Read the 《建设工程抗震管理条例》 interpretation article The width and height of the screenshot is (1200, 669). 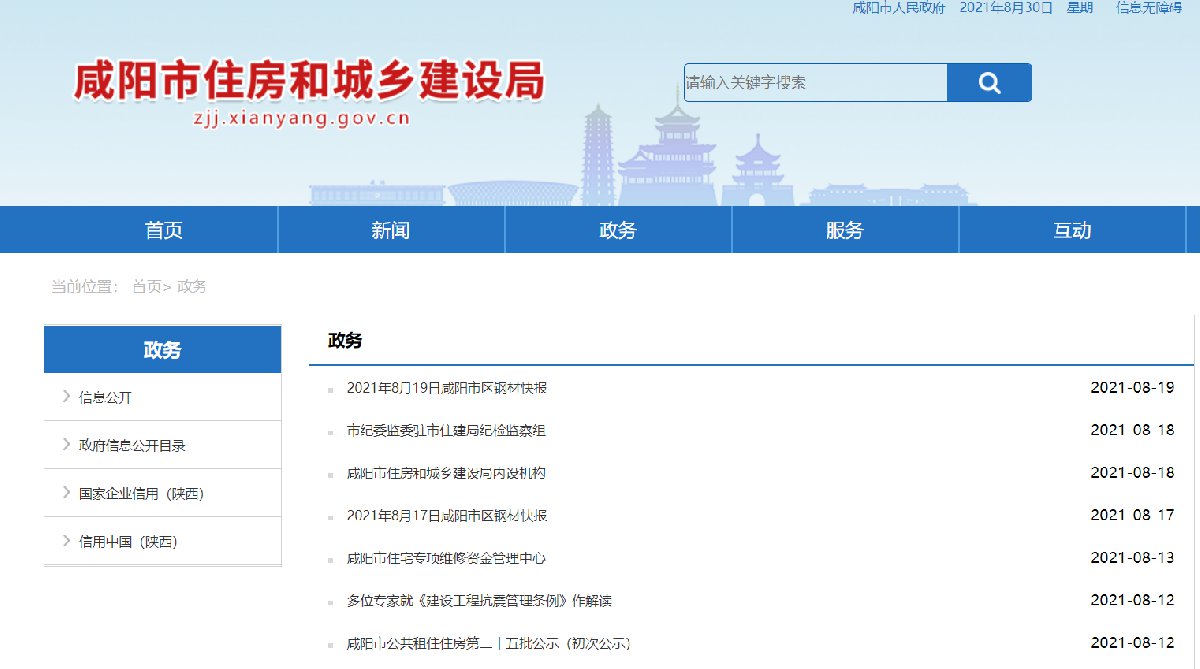pyautogui.click(x=479, y=601)
